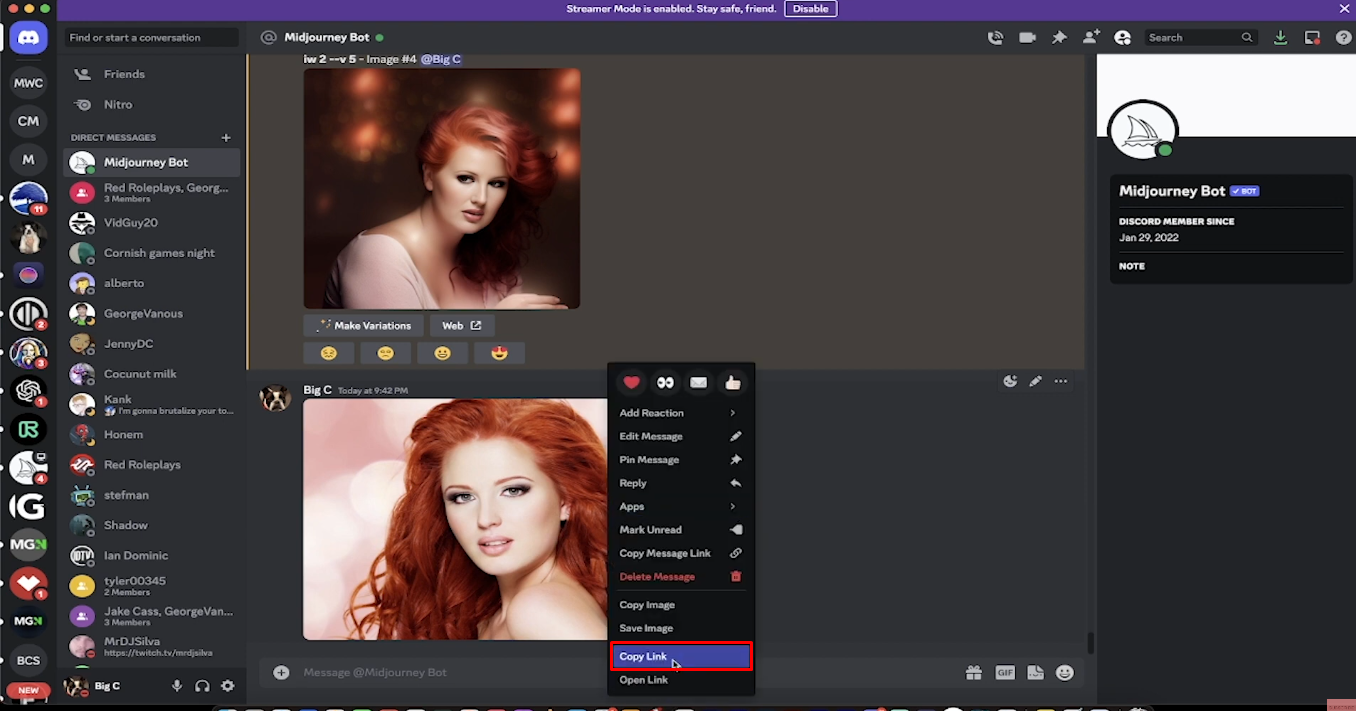This screenshot has height=711, width=1356.
Task: Start a voice call with Midjourney Bot
Action: 995,37
